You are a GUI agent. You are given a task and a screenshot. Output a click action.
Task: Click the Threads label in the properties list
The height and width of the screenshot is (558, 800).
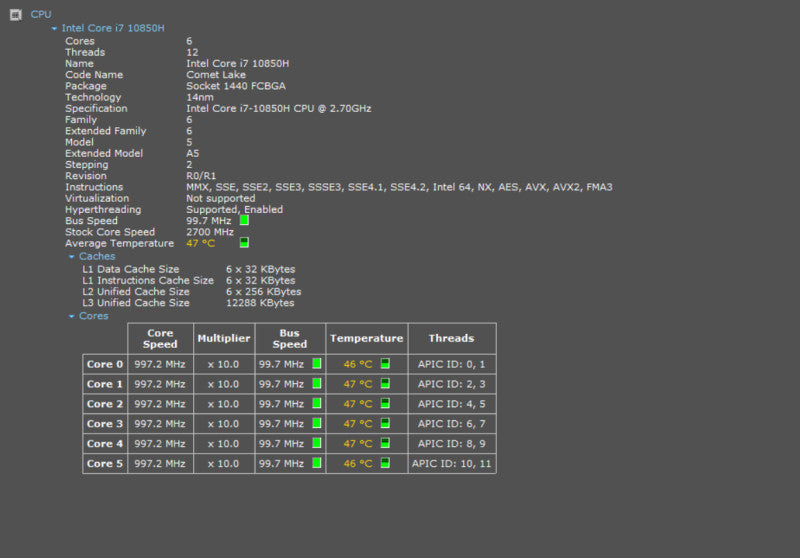(85, 52)
